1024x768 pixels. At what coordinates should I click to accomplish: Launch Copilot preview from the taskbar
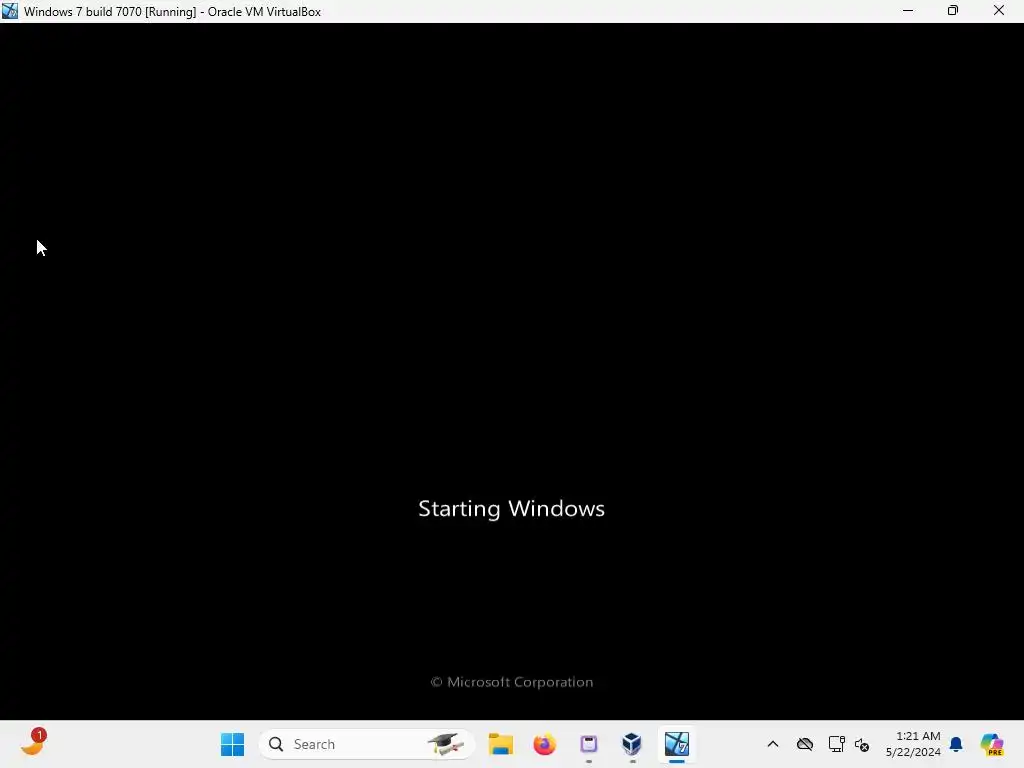click(x=991, y=744)
